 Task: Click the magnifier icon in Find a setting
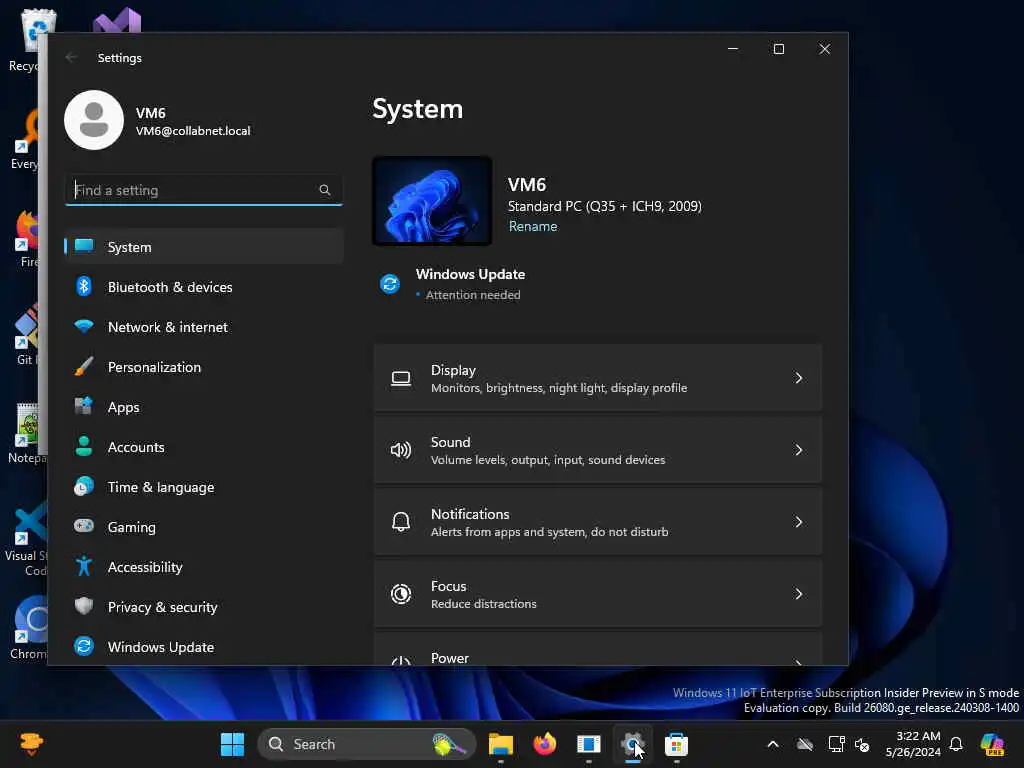click(x=325, y=190)
